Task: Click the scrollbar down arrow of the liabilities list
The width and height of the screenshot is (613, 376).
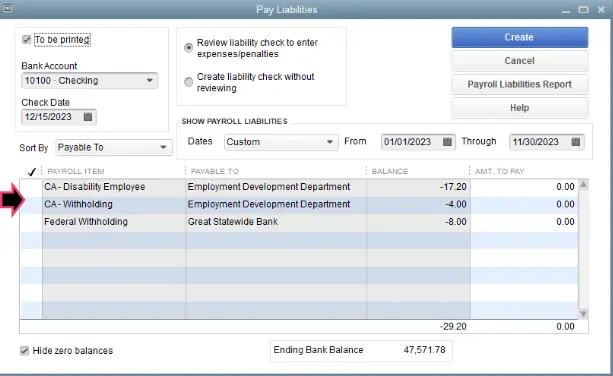Action: pos(583,313)
